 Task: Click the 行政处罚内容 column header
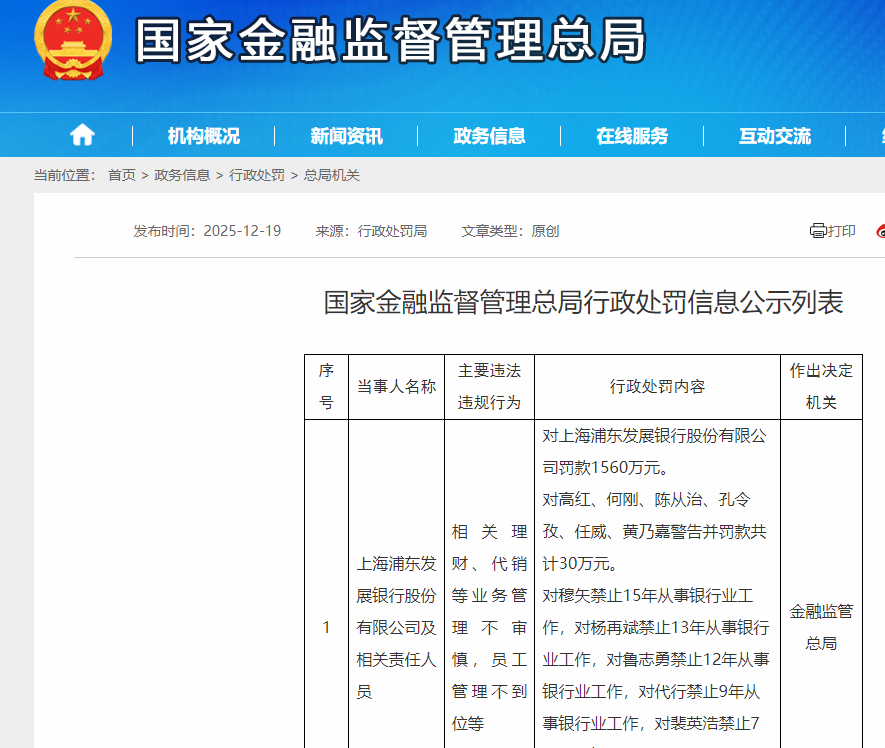[x=657, y=387]
